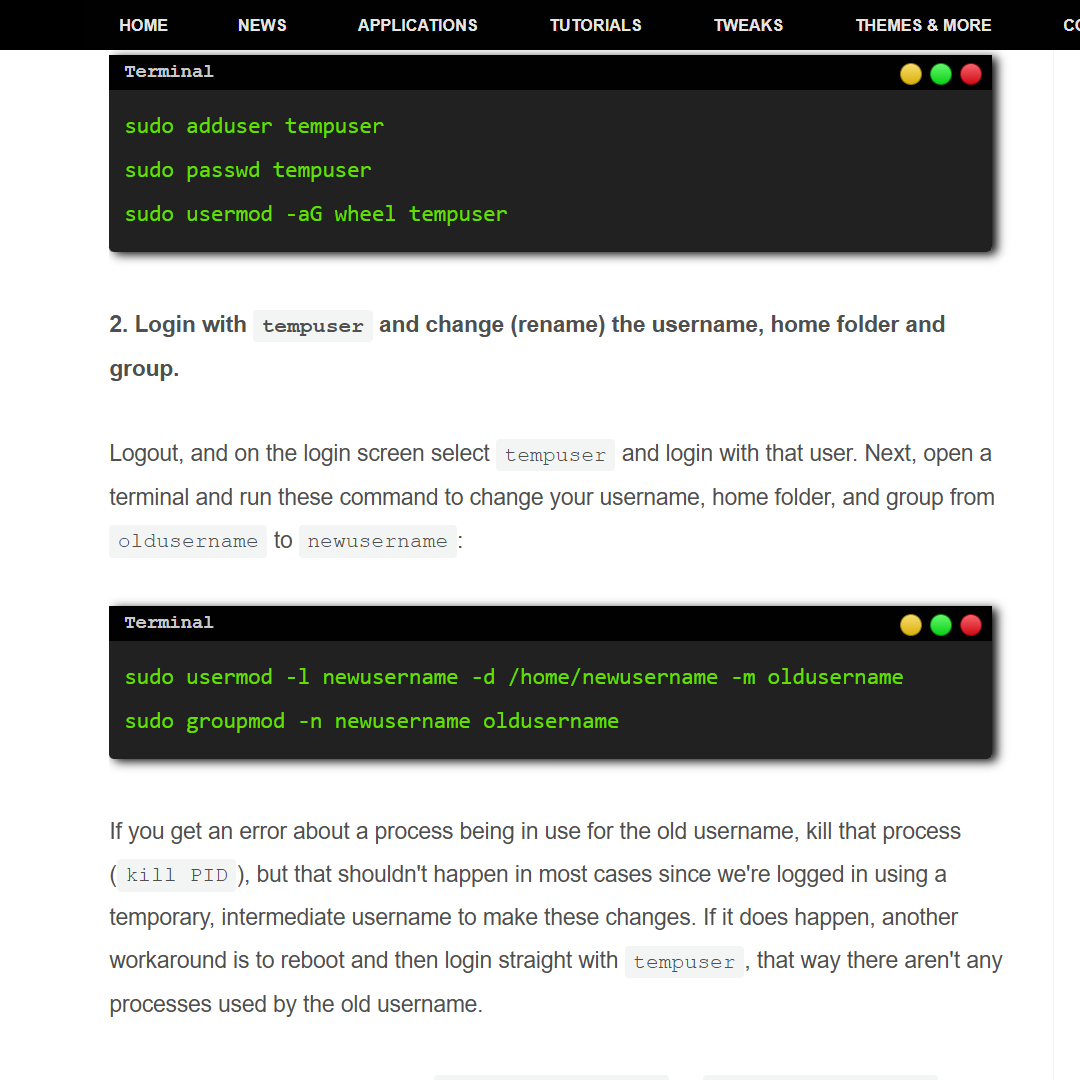
Task: Click the 'kill PID' inline code
Action: 176,875
